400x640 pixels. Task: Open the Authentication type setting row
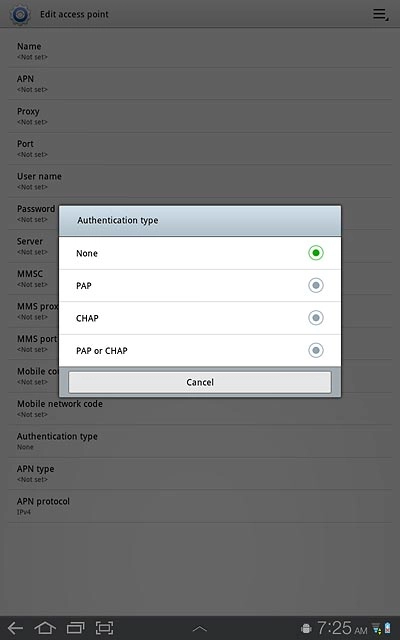(200, 441)
